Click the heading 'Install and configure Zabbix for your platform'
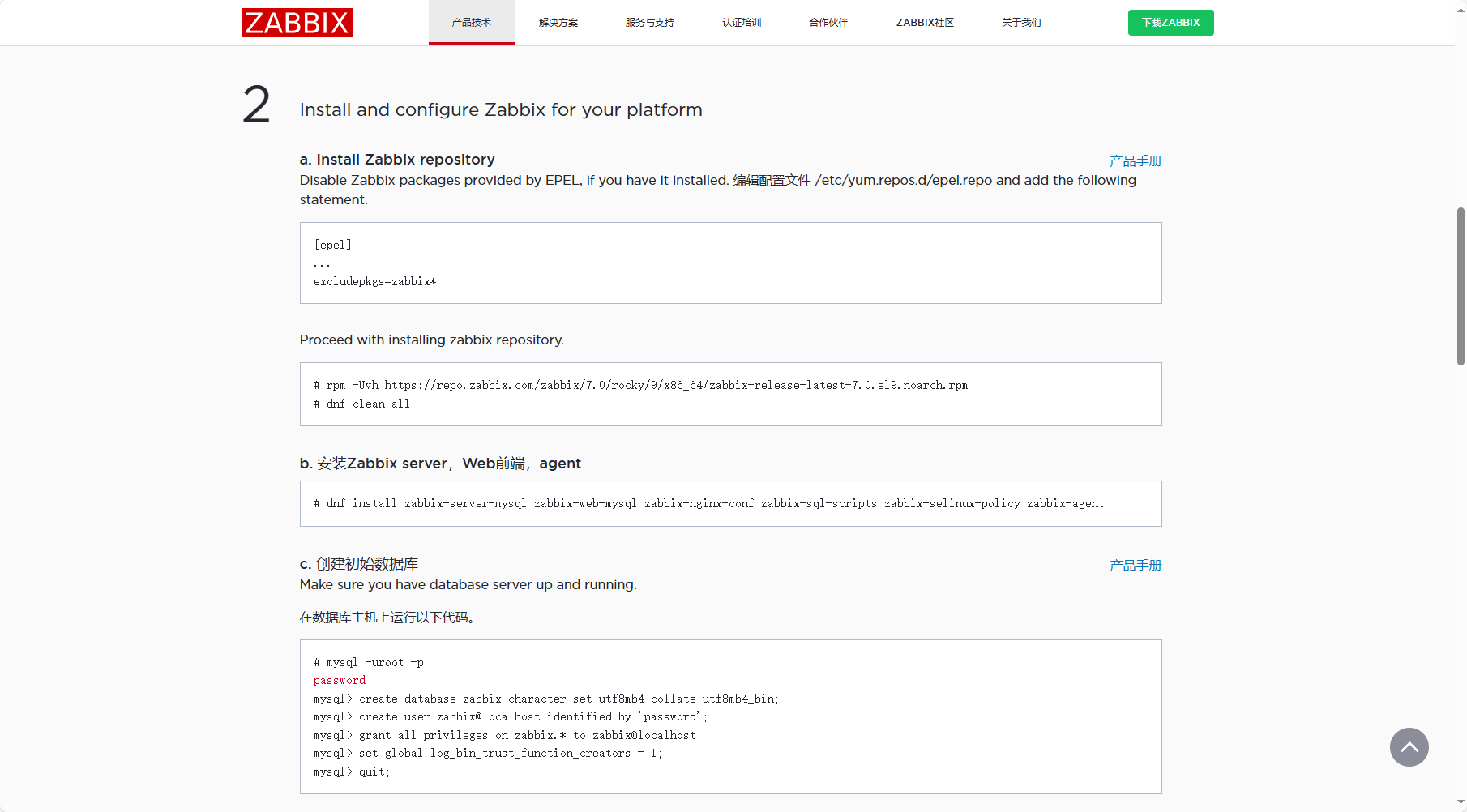Image resolution: width=1467 pixels, height=812 pixels. click(501, 109)
